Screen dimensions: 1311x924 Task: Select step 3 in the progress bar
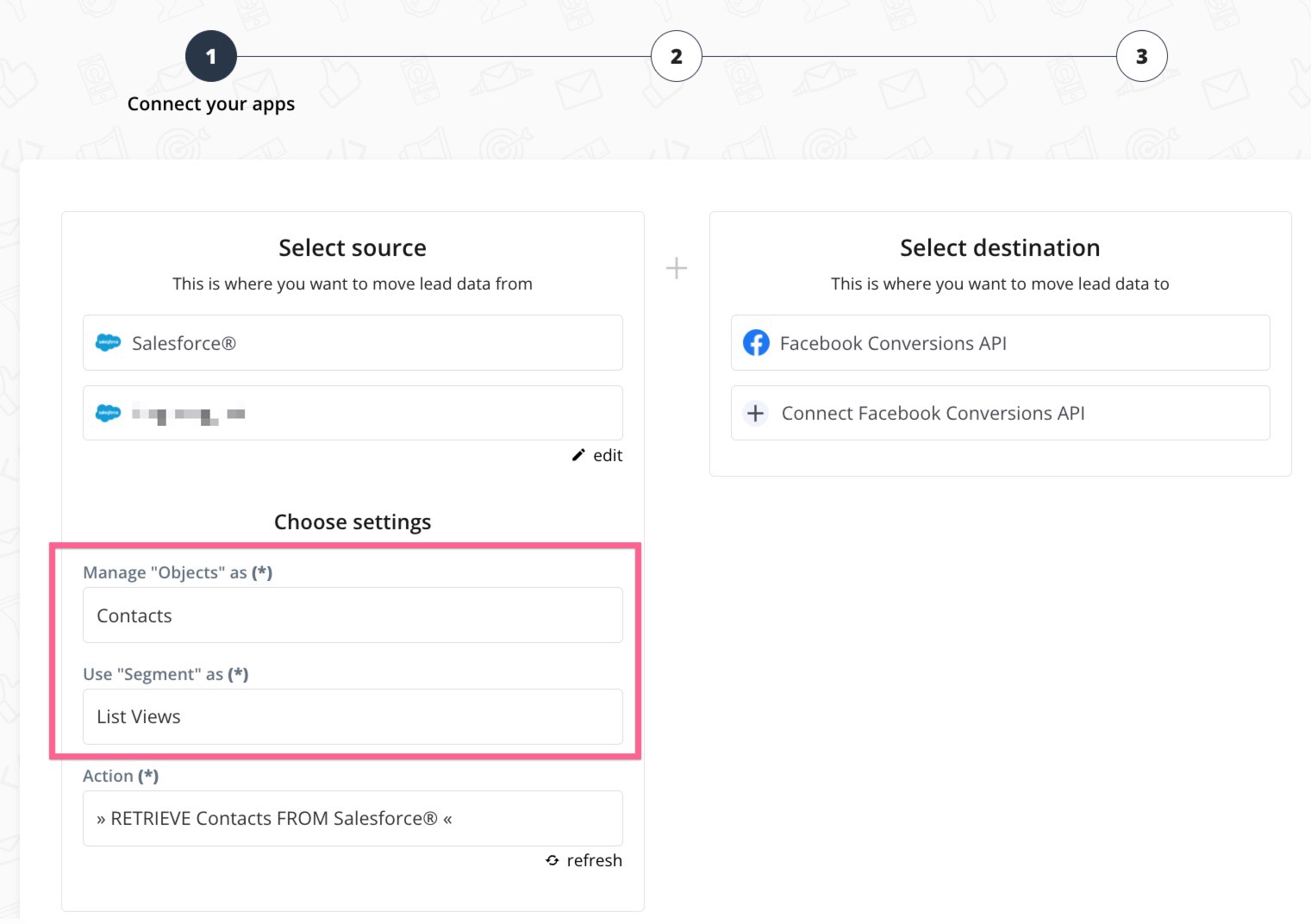(1141, 57)
